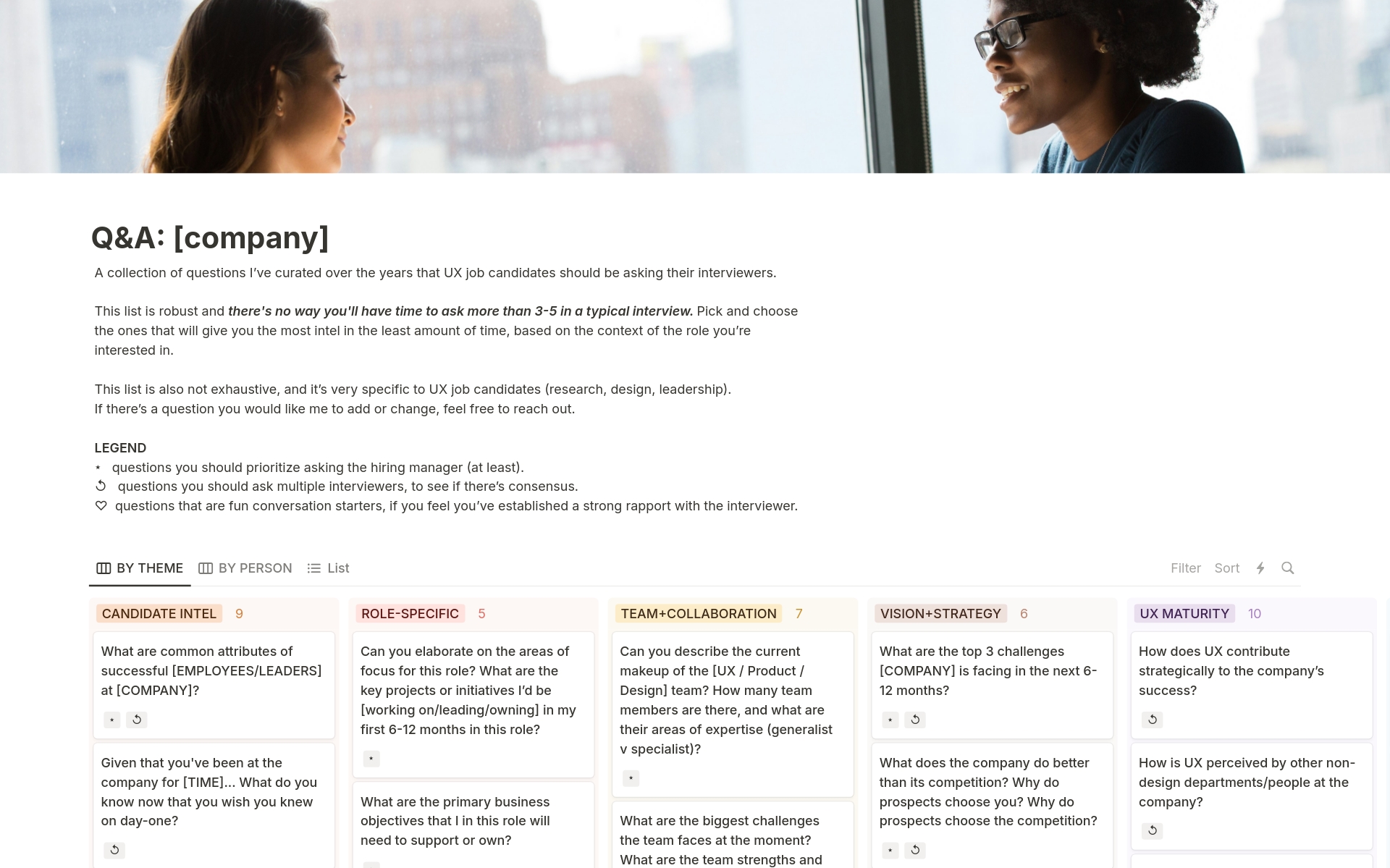The height and width of the screenshot is (868, 1390).
Task: Click the search icon
Action: (x=1288, y=568)
